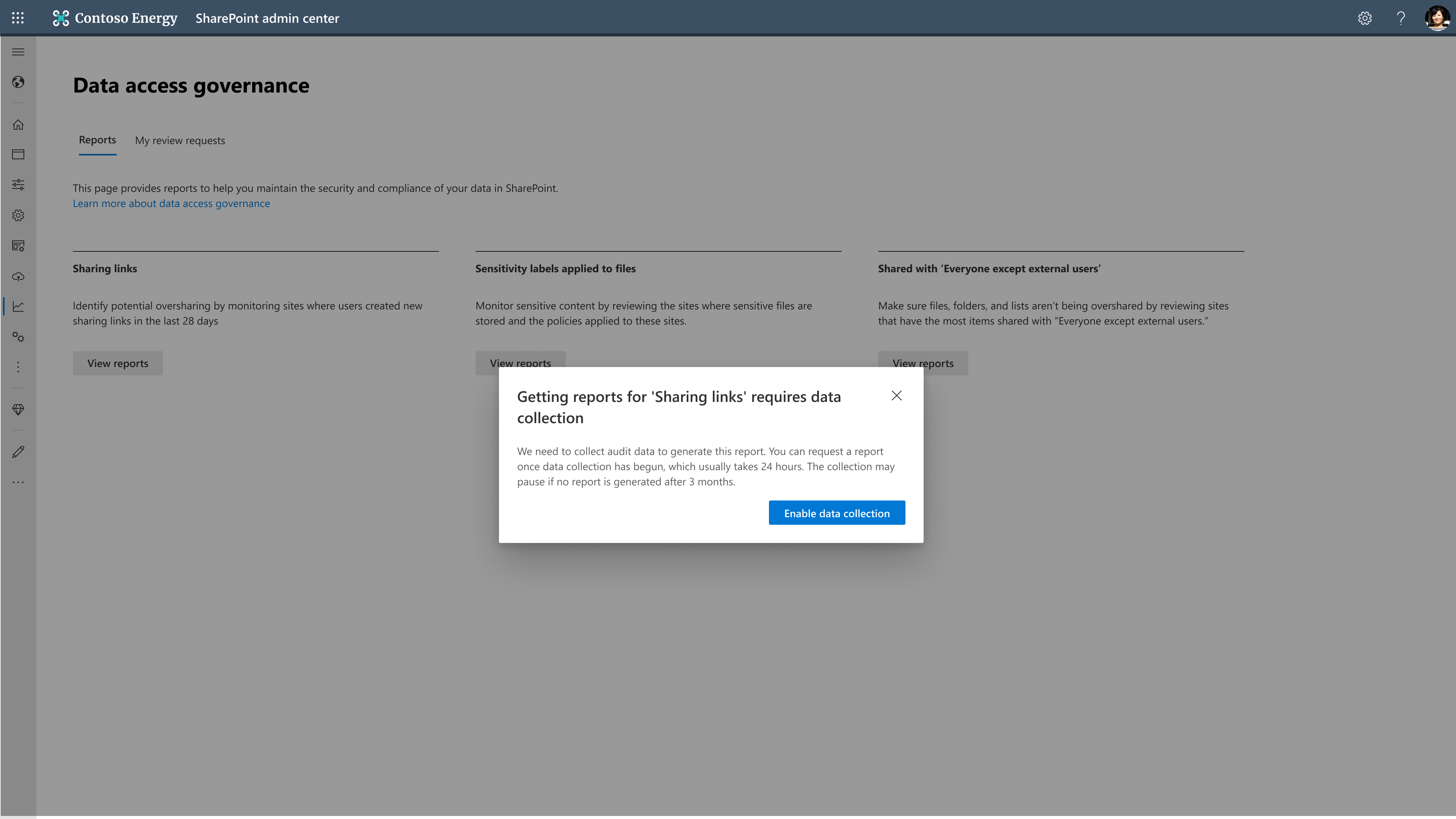The image size is (1456, 819).
Task: Expand the sidebar ellipsis for more options
Action: [x=17, y=366]
